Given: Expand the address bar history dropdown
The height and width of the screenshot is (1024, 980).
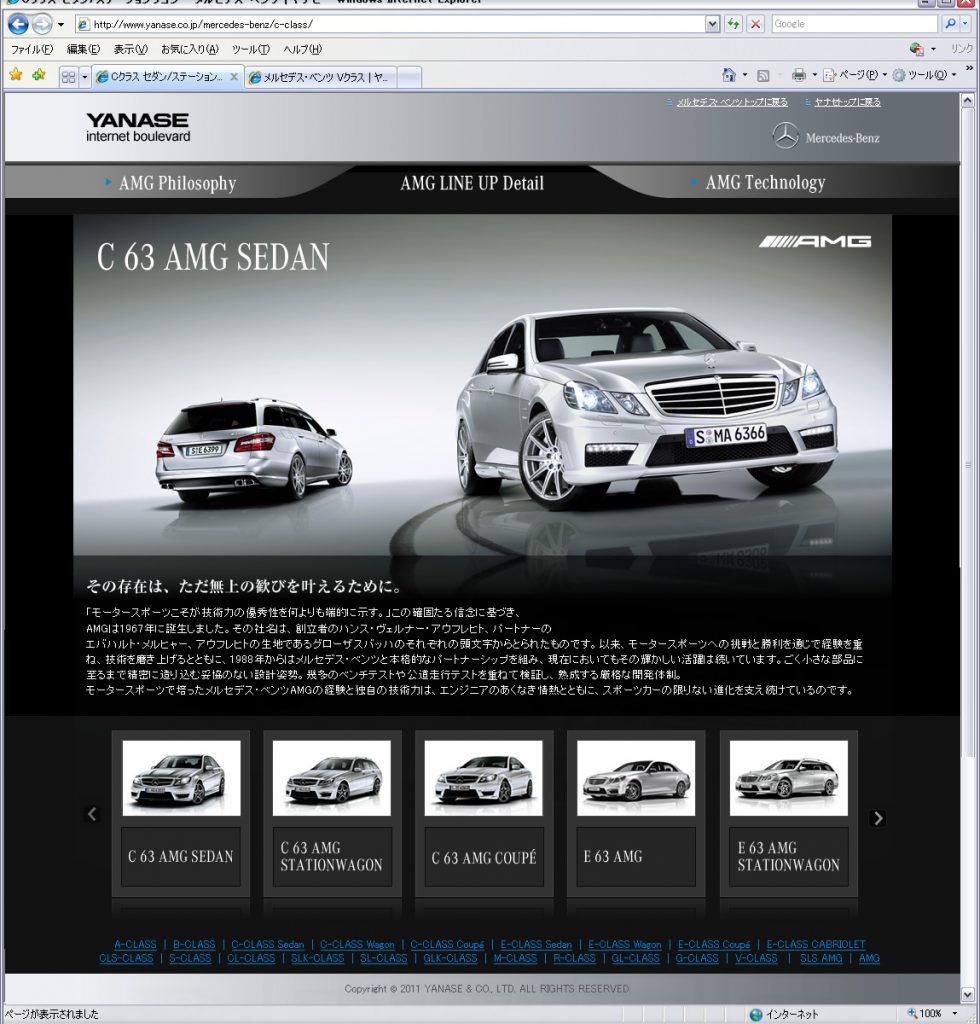Looking at the screenshot, I should pos(712,24).
